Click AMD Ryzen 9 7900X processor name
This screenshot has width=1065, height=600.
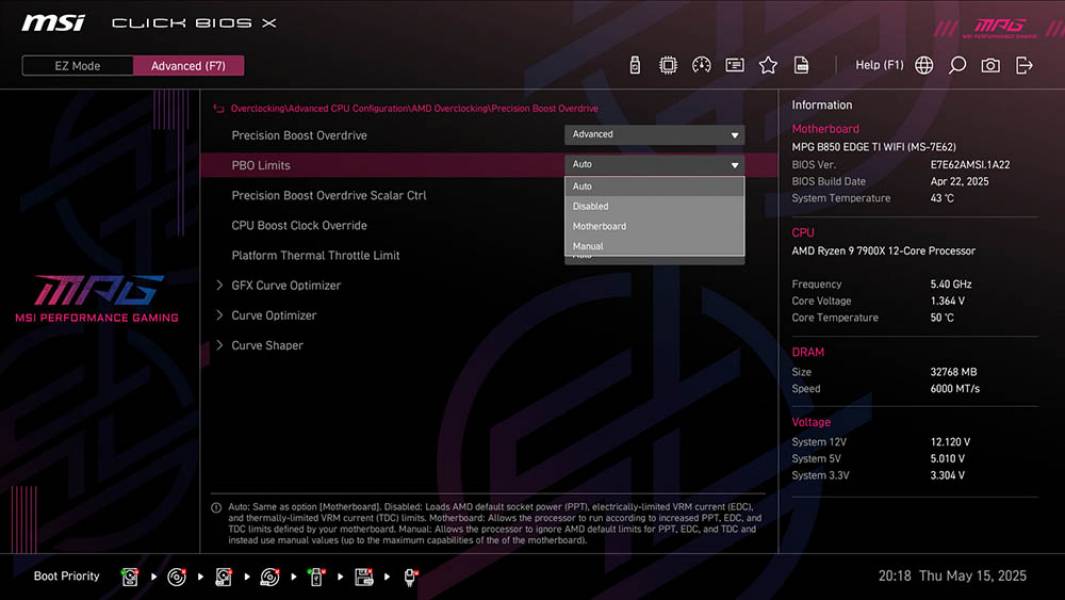pos(883,251)
